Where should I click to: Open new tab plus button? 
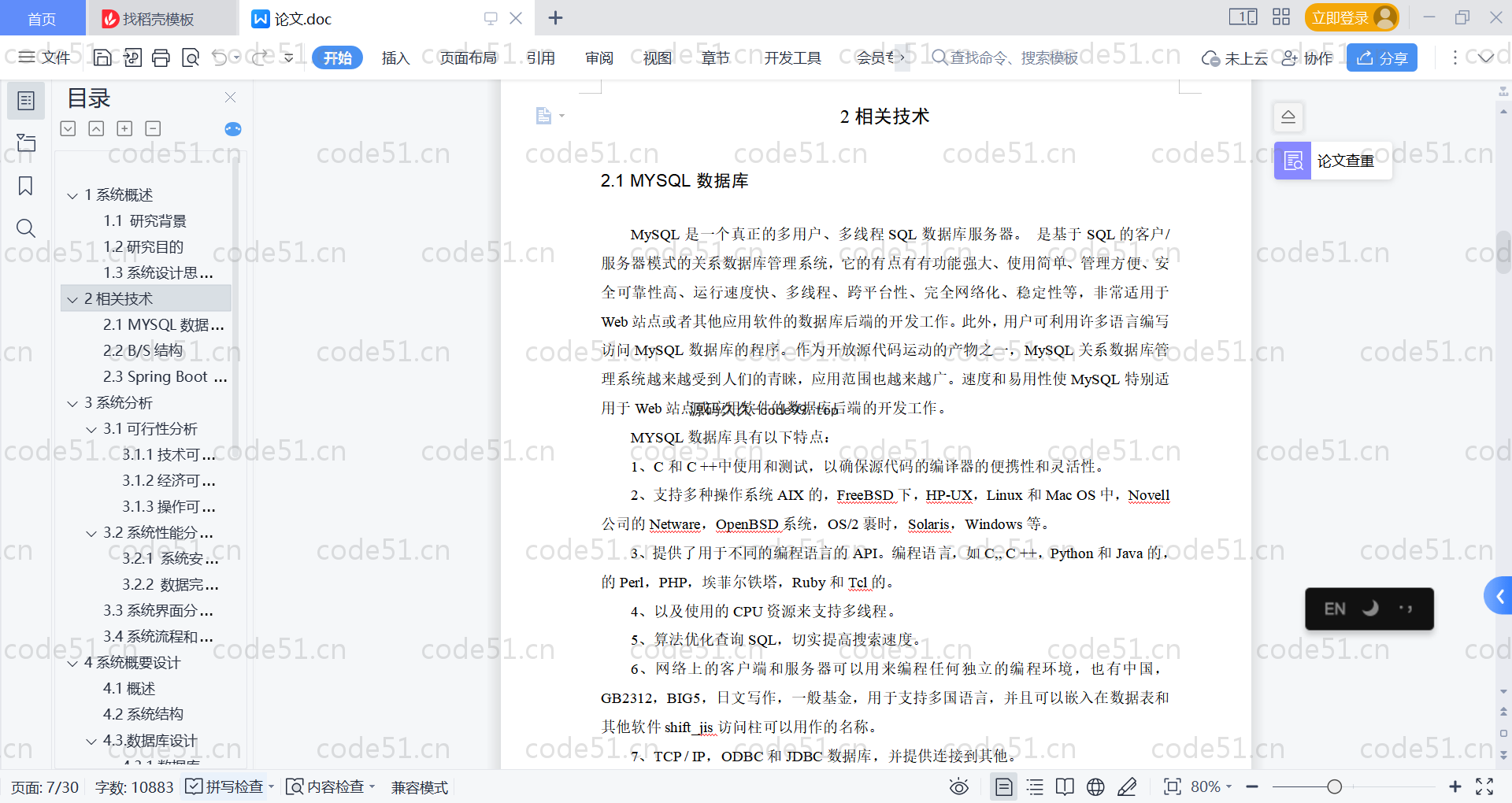[555, 17]
